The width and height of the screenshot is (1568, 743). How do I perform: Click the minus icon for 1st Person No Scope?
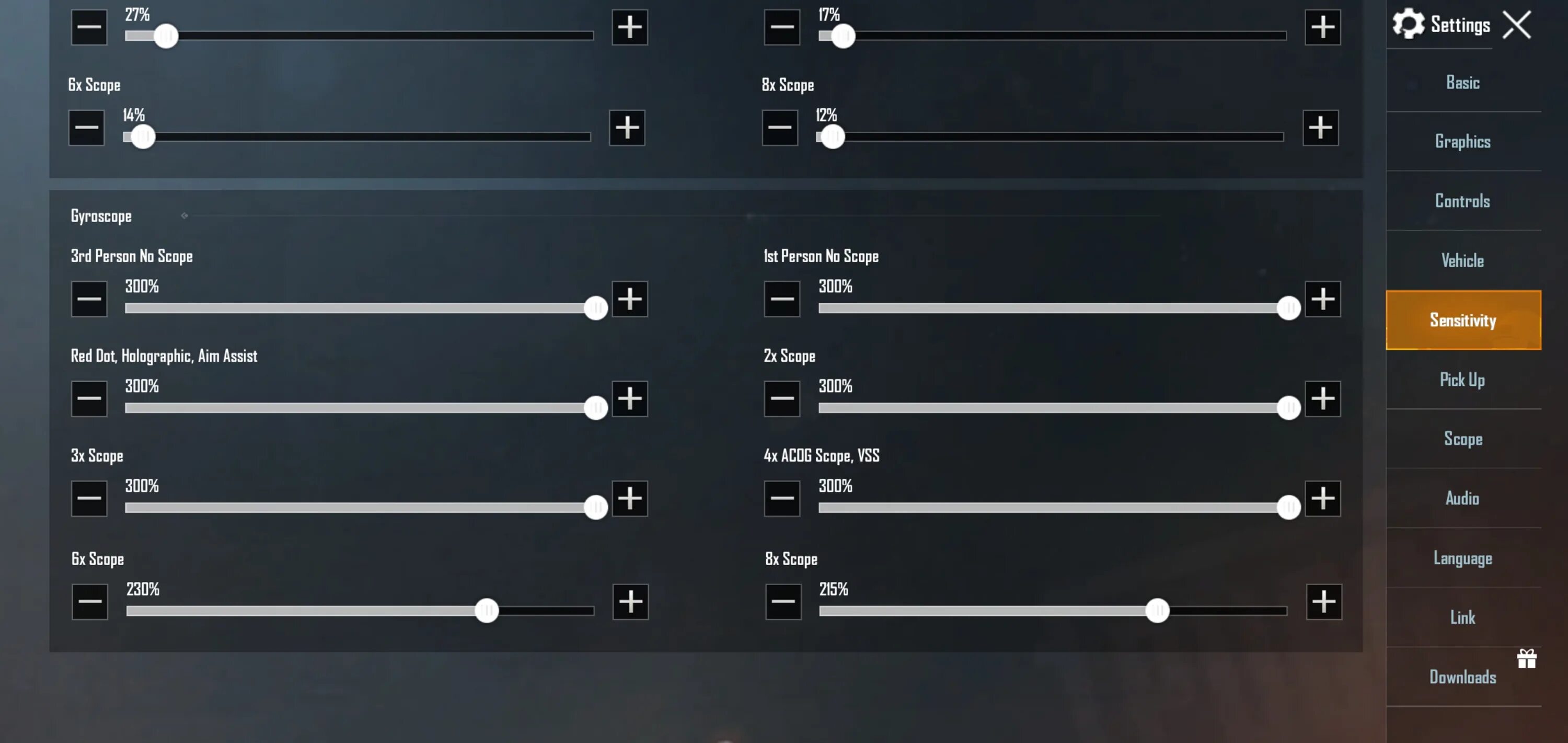click(783, 298)
